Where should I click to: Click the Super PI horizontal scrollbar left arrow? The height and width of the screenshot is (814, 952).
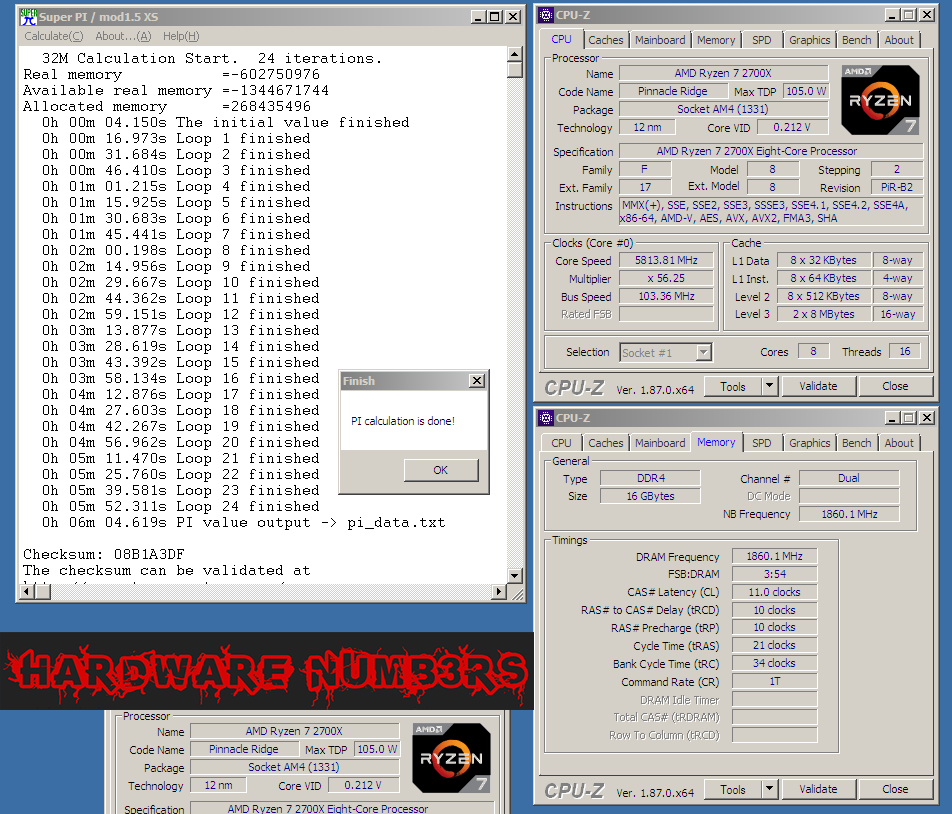coord(27,591)
